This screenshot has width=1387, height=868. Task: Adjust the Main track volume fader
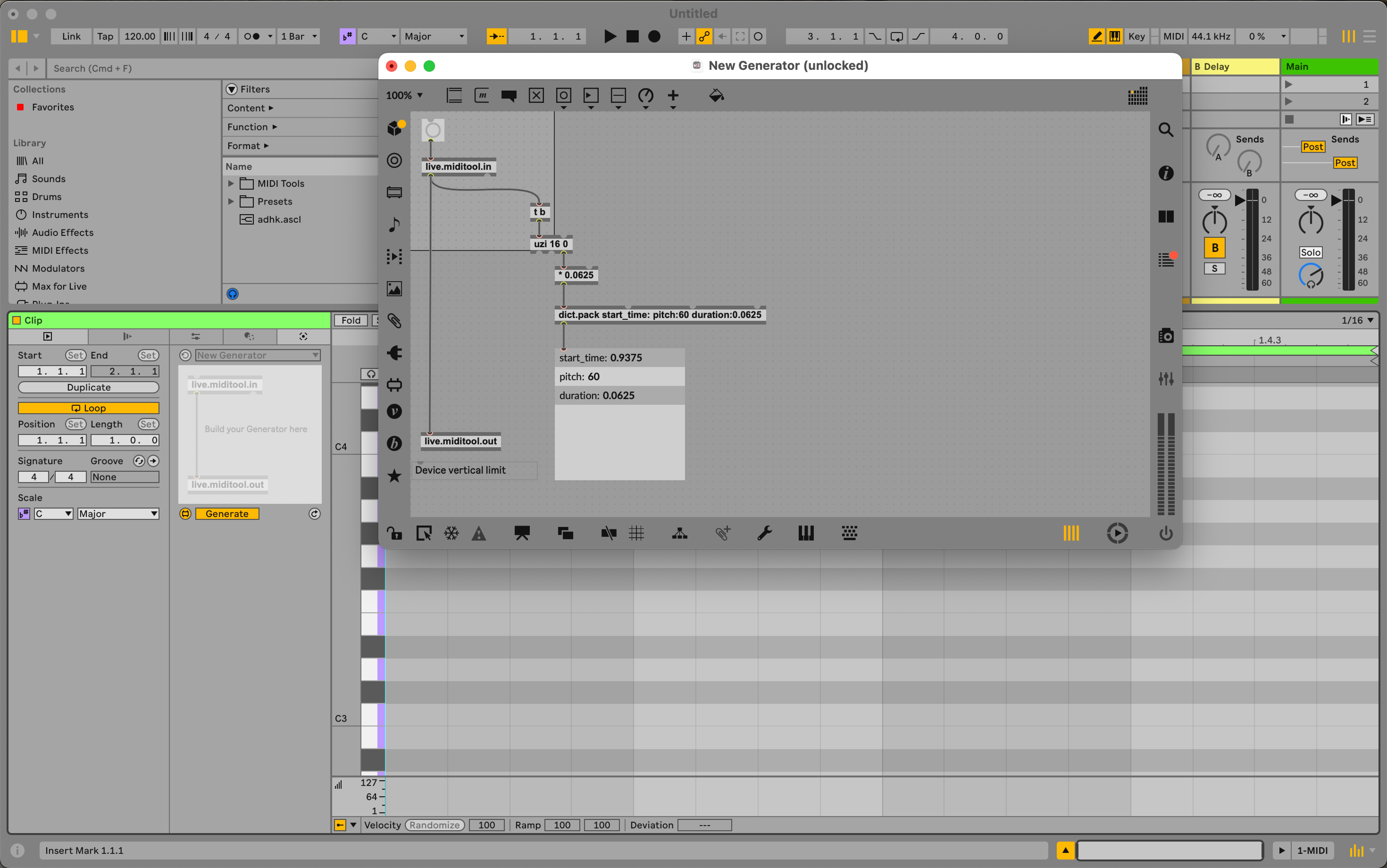1337,200
